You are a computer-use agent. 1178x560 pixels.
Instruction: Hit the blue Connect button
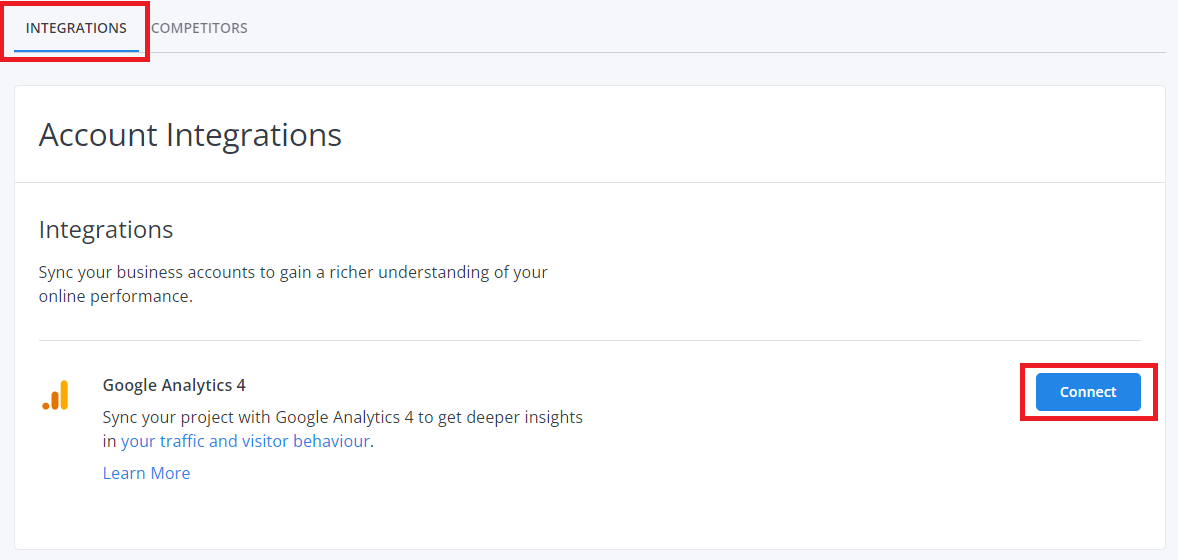click(x=1088, y=392)
